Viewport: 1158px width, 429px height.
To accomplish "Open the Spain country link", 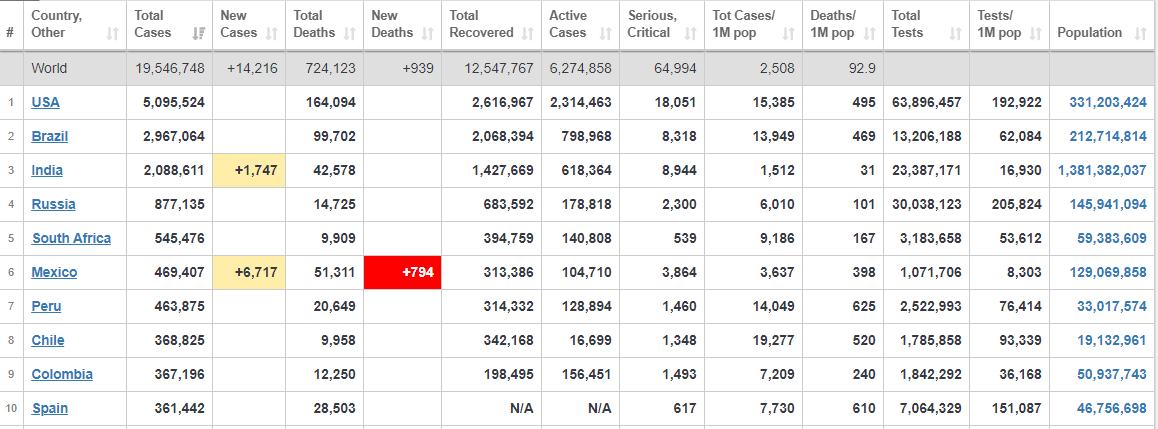I will tap(49, 408).
